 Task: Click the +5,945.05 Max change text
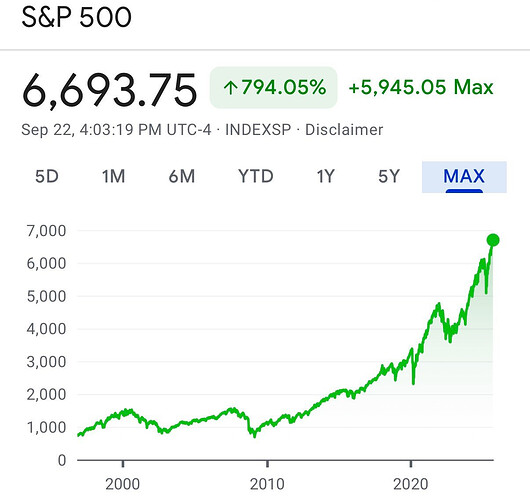421,87
